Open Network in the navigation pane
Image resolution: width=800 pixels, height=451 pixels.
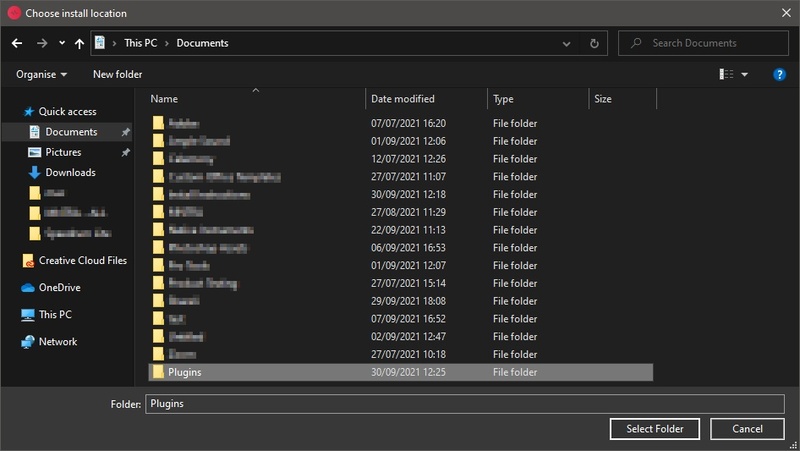[57, 342]
